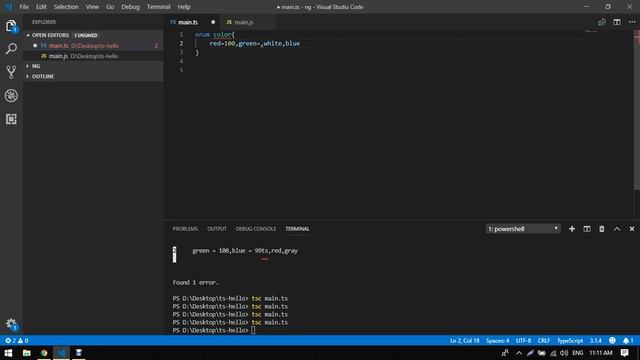
Task: Change the CRLF end of line setting
Action: [x=544, y=340]
